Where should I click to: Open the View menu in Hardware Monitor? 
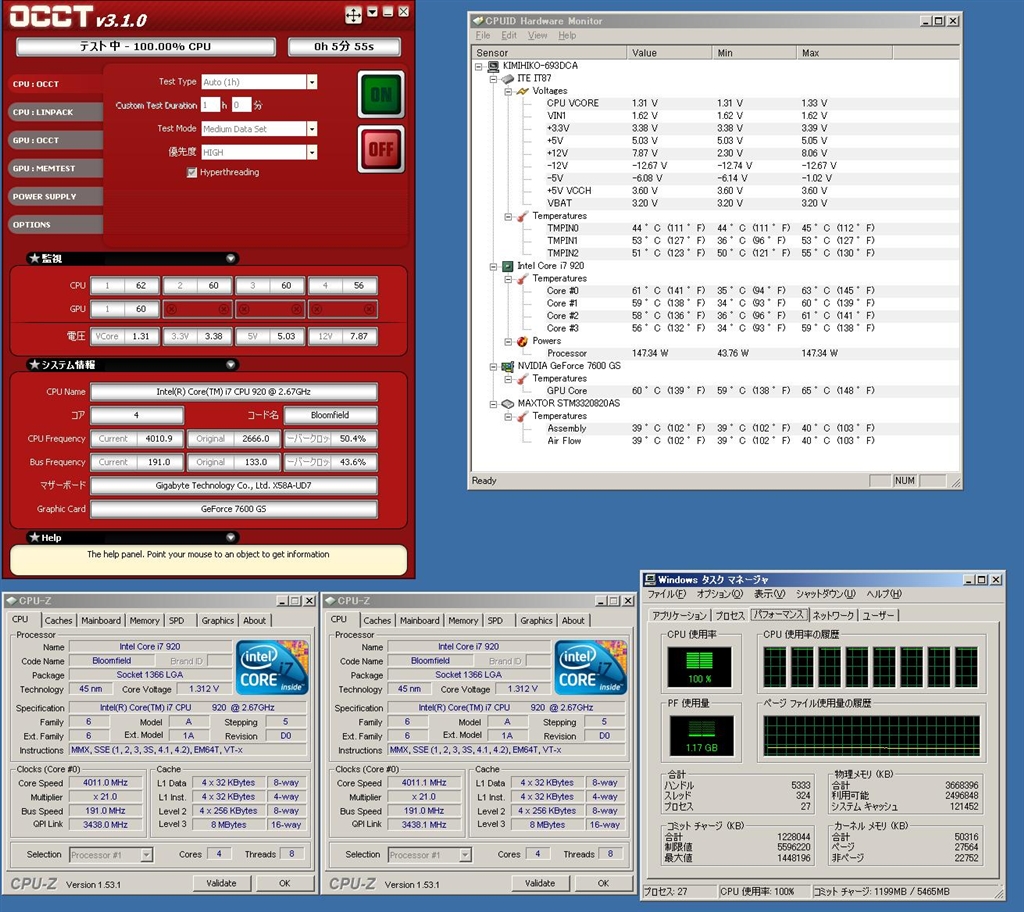pos(537,35)
